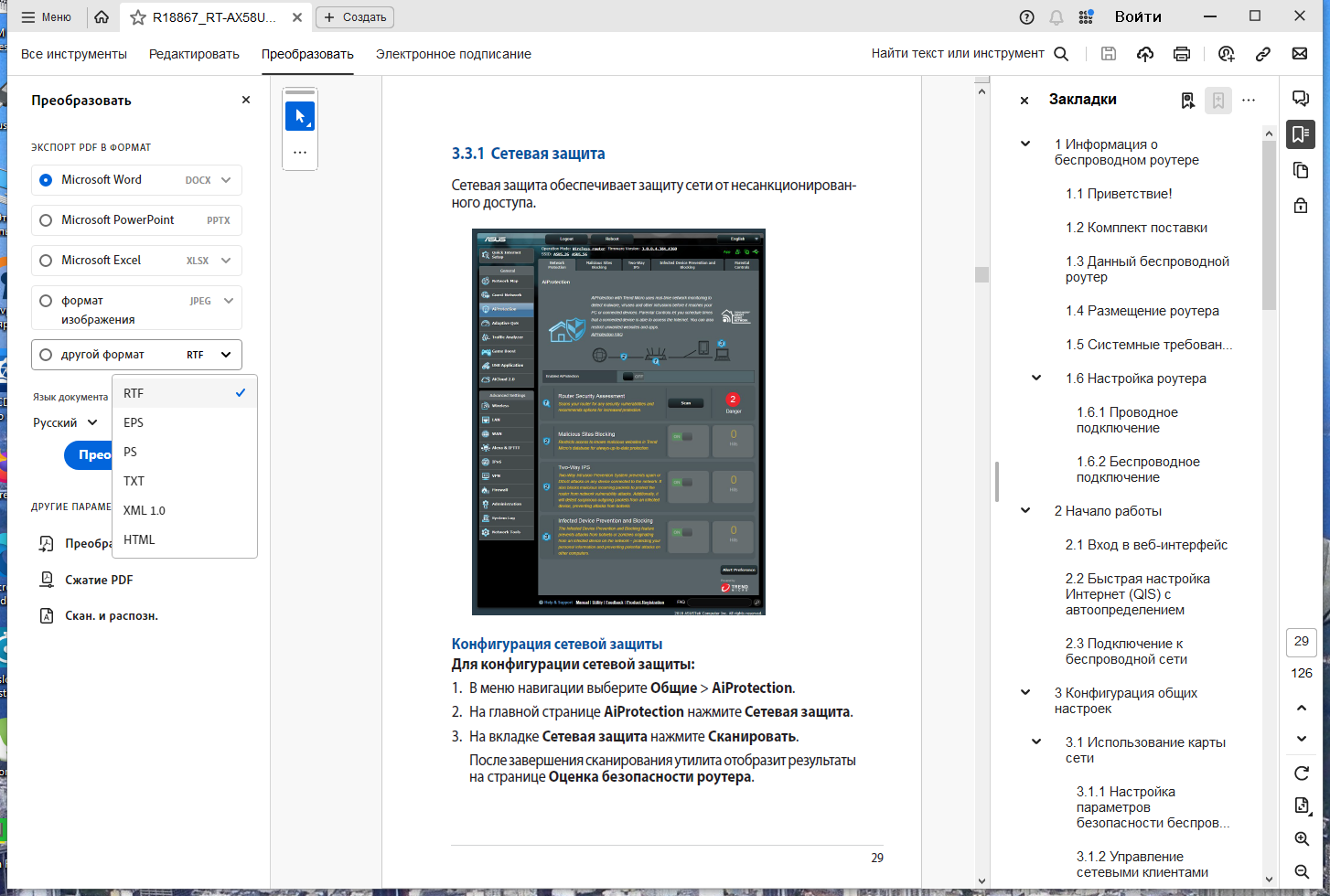Click the bookmarks panel scrollbar
The width and height of the screenshot is (1330, 896).
pos(1269,225)
